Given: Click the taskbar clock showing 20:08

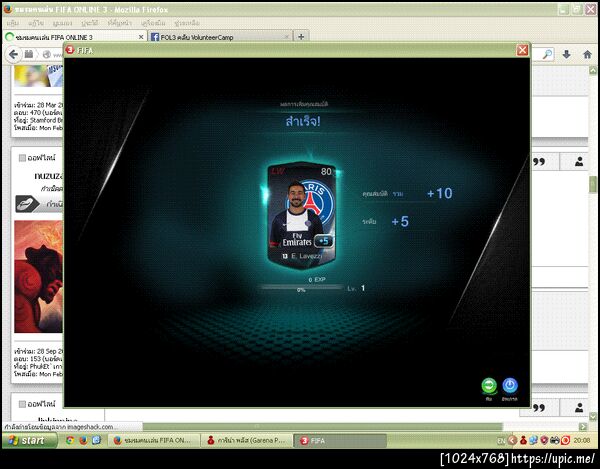Looking at the screenshot, I should tap(582, 441).
